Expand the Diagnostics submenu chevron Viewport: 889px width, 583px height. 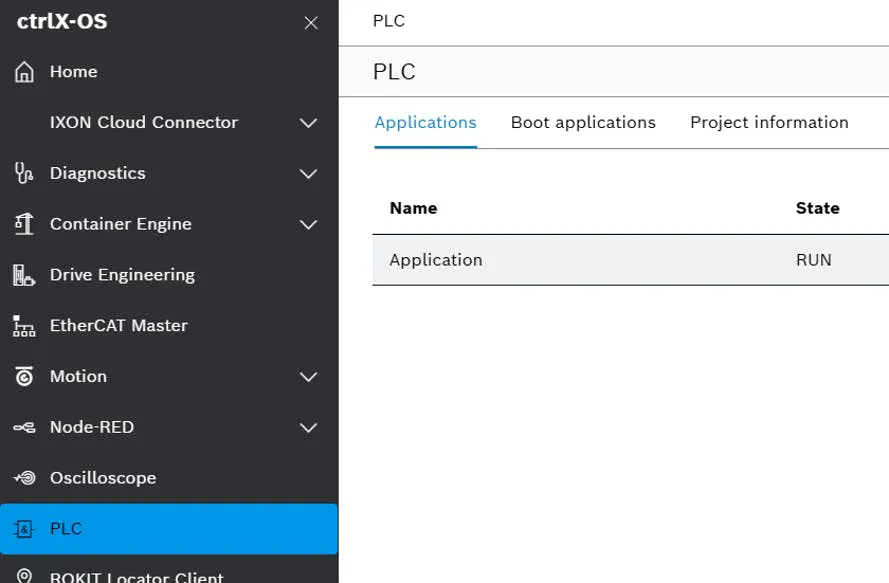(308, 174)
